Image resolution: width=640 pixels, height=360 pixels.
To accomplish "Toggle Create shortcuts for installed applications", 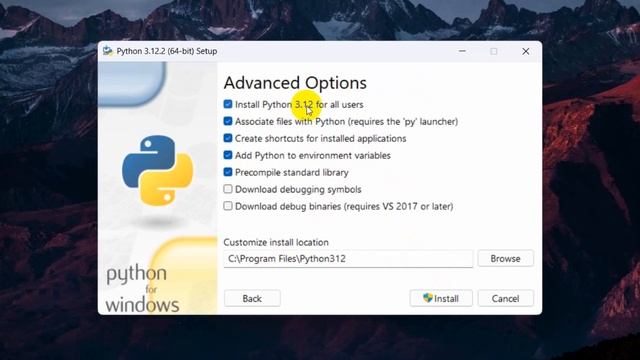I will [x=228, y=138].
